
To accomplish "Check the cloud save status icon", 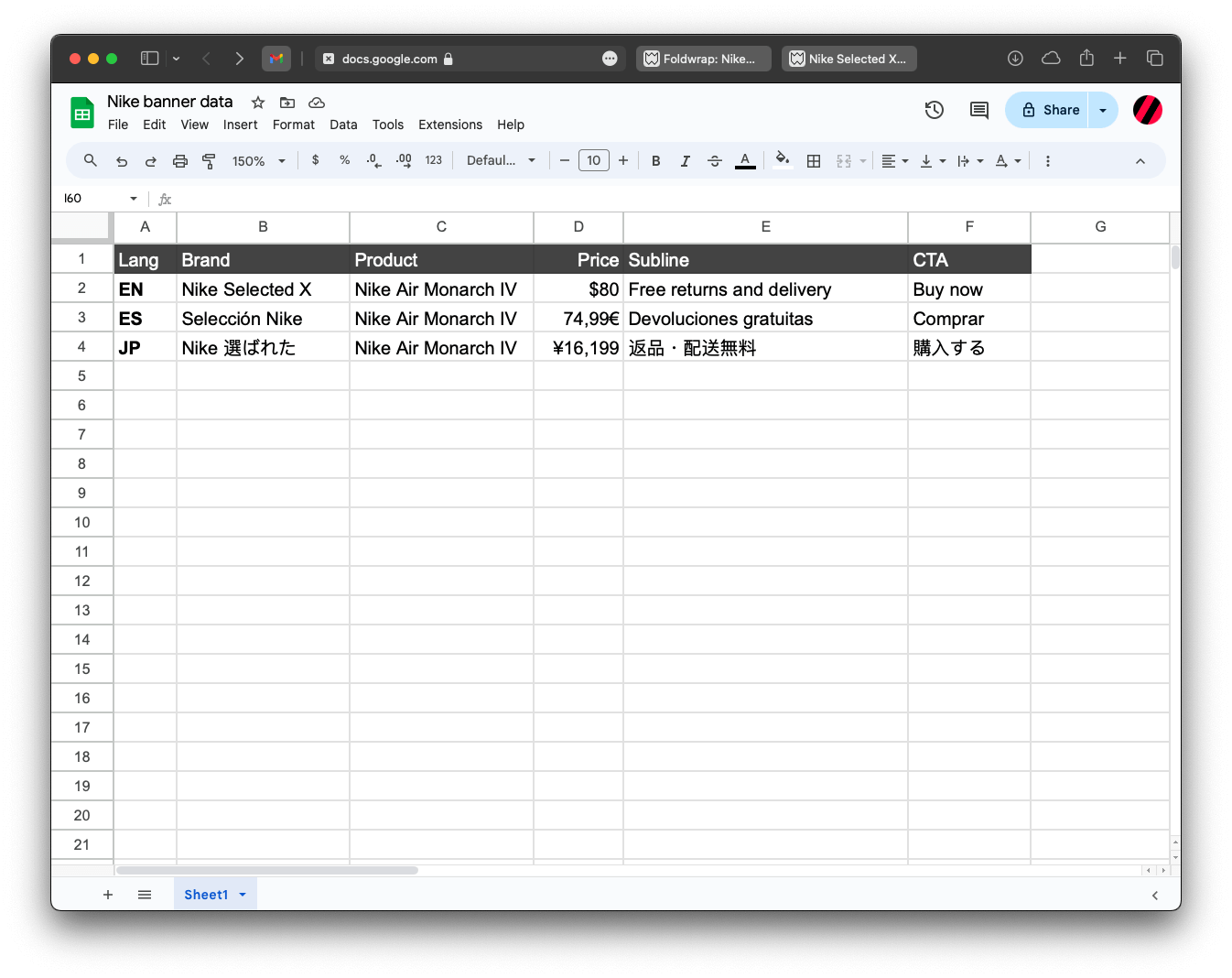I will 317,103.
